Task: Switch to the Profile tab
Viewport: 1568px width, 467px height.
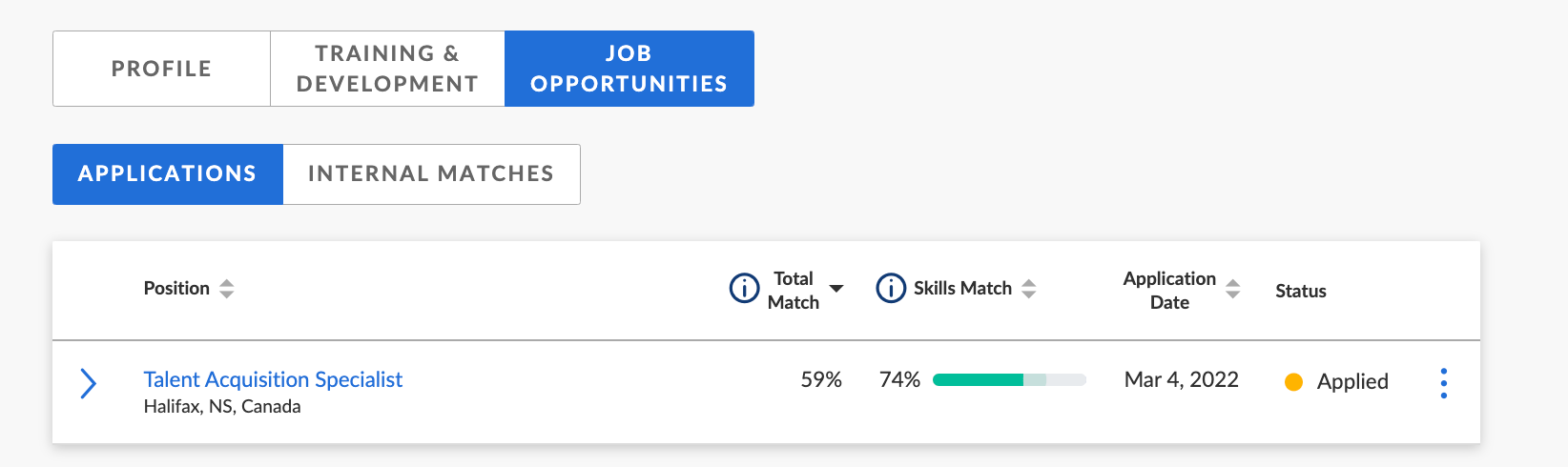Action: 161,69
